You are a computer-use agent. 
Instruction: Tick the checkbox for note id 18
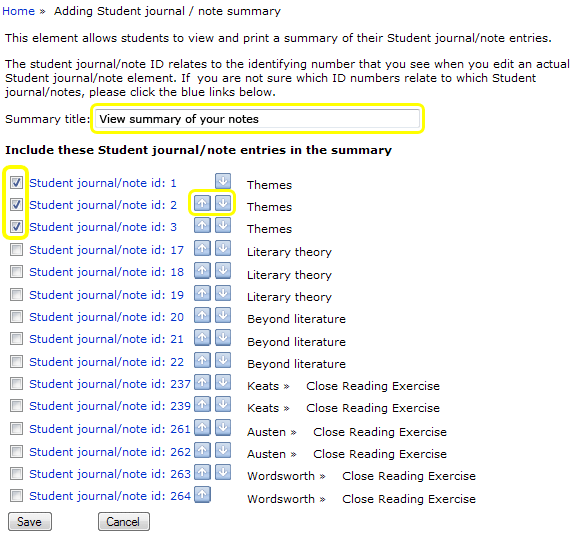pos(16,272)
